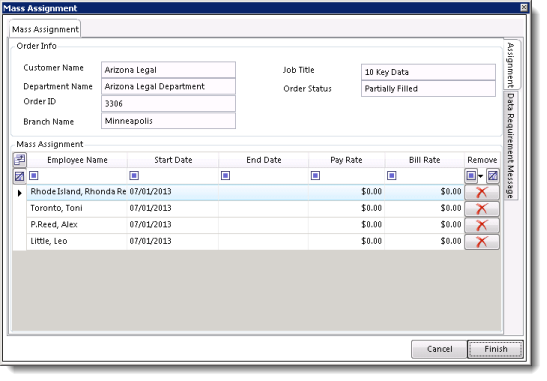This screenshot has height=381, width=547.
Task: Sort by the Pay Rate column header
Action: (x=346, y=160)
